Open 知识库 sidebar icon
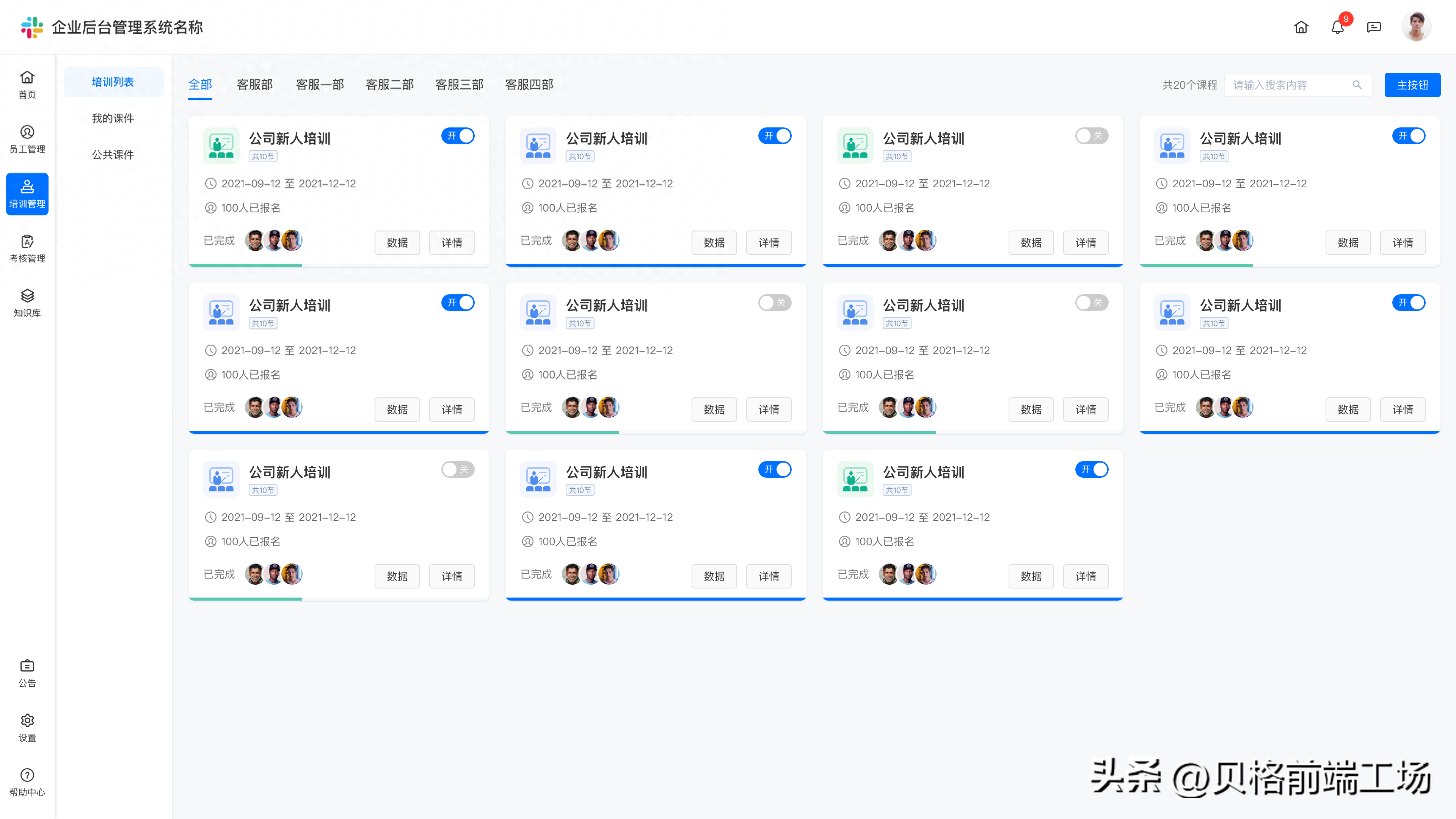The width and height of the screenshot is (1456, 819). (27, 303)
